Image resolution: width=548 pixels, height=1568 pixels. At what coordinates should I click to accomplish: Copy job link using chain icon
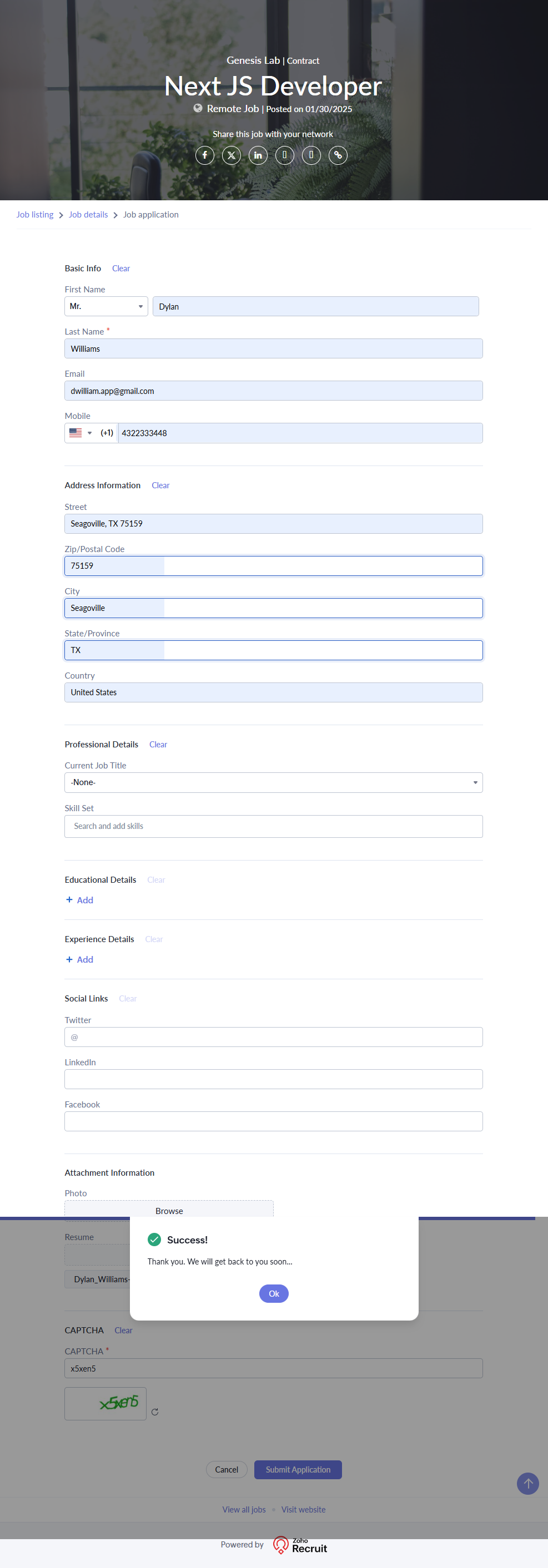coord(338,155)
